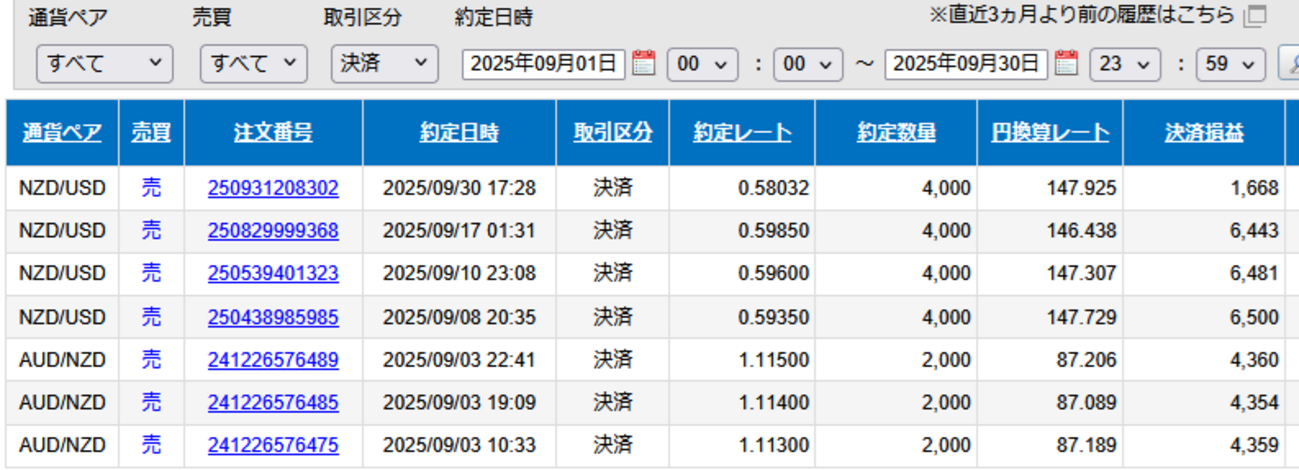Image resolution: width=1299 pixels, height=470 pixels.
Task: Click the profit value 6,443
Action: (x=1255, y=231)
